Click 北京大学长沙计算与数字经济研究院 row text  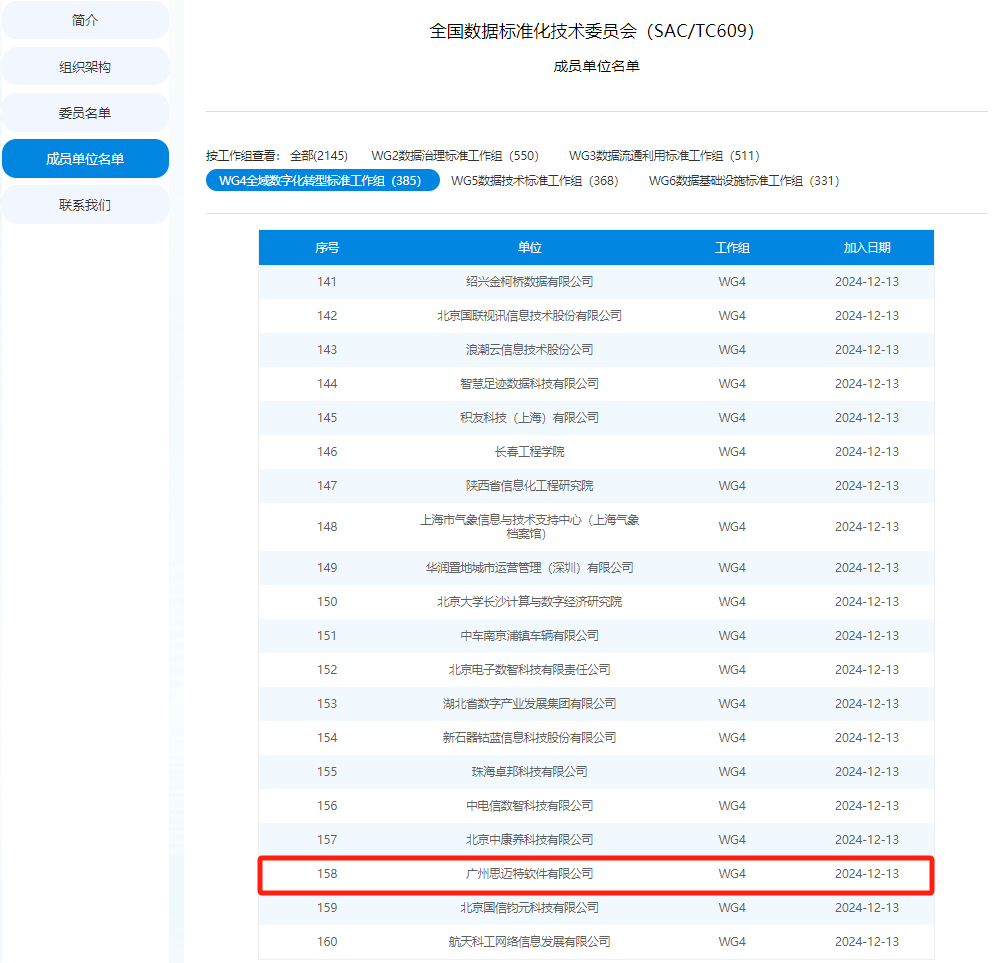[x=530, y=602]
